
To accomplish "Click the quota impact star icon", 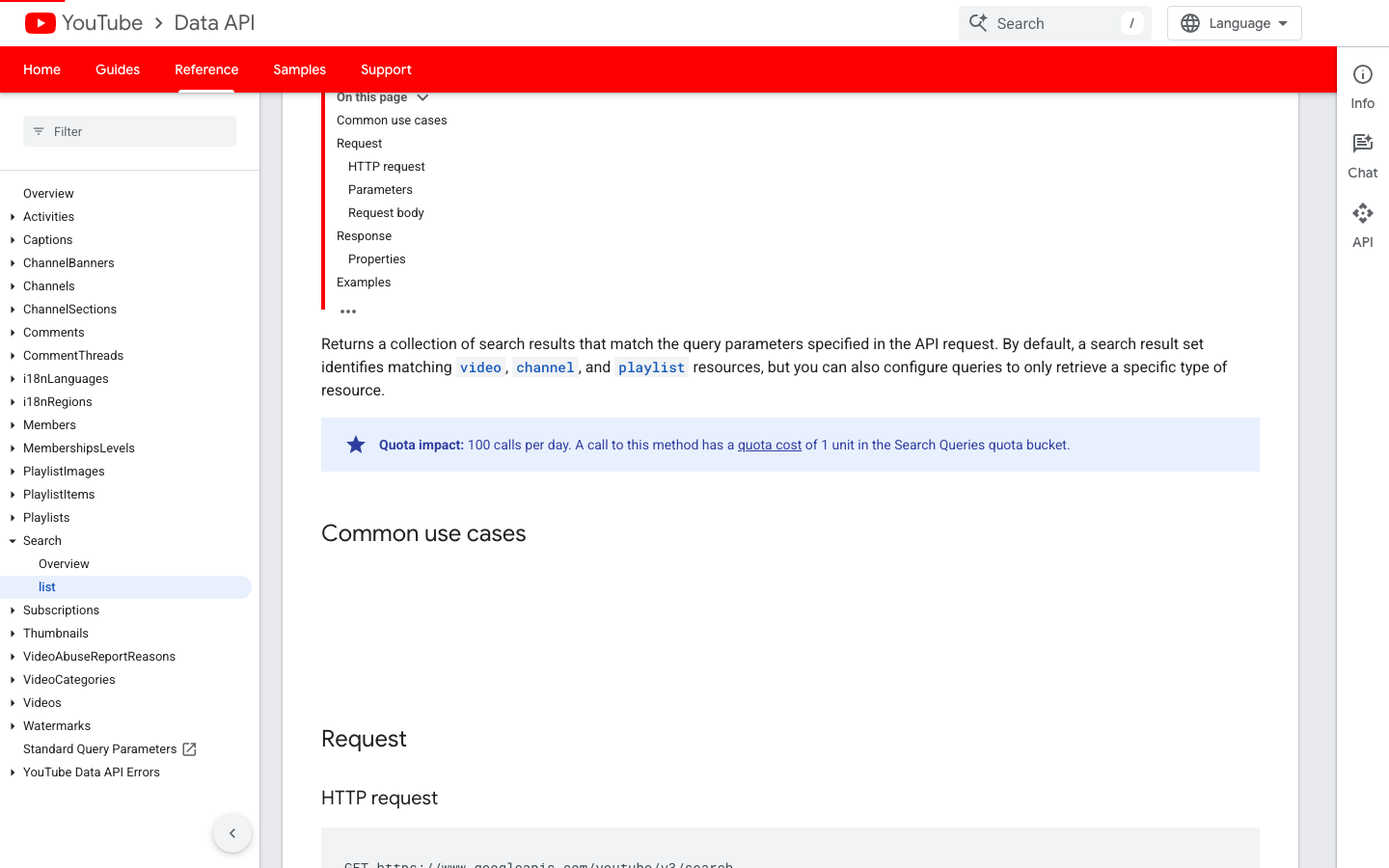I will coord(356,445).
